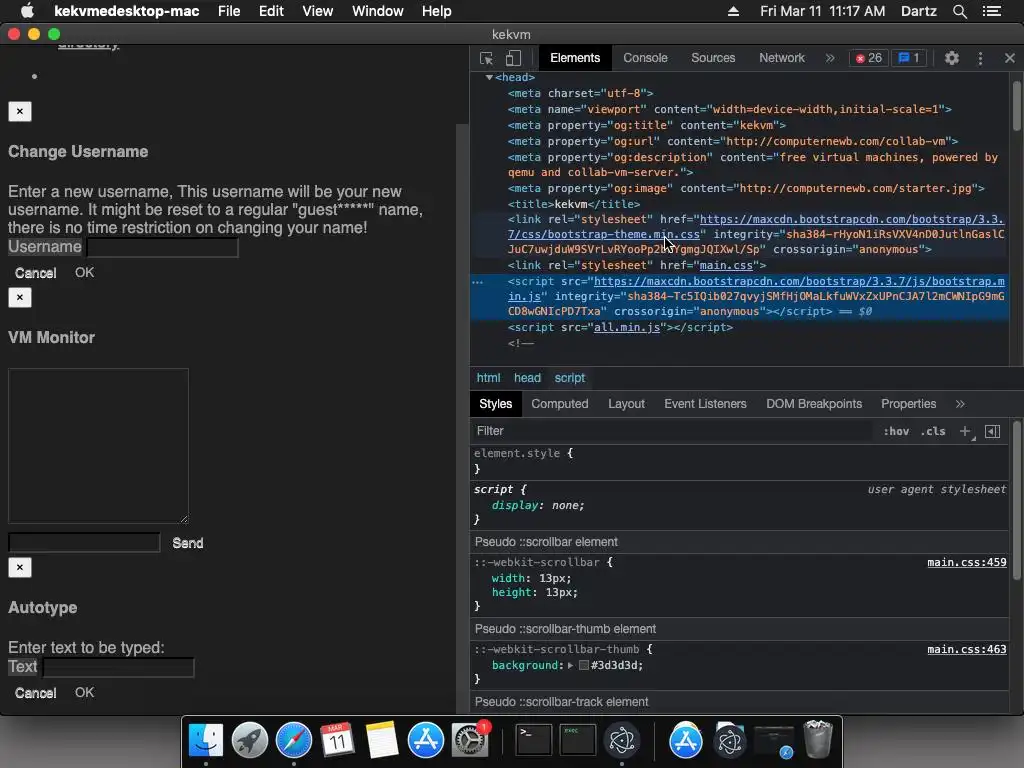Open the main.css:459 source link
The width and height of the screenshot is (1024, 768).
pos(967,562)
